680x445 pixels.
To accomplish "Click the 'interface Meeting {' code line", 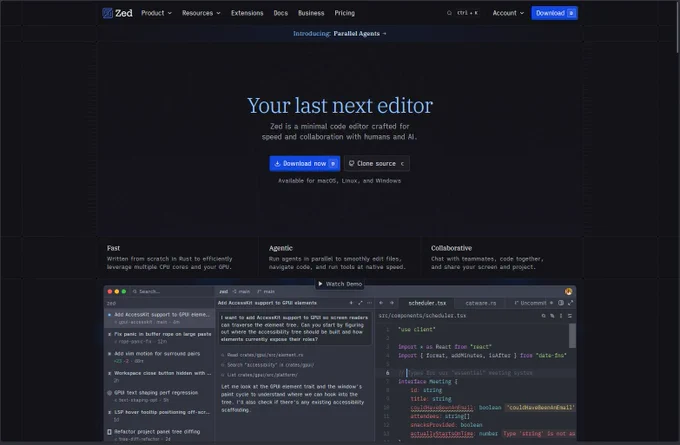I will (x=428, y=382).
